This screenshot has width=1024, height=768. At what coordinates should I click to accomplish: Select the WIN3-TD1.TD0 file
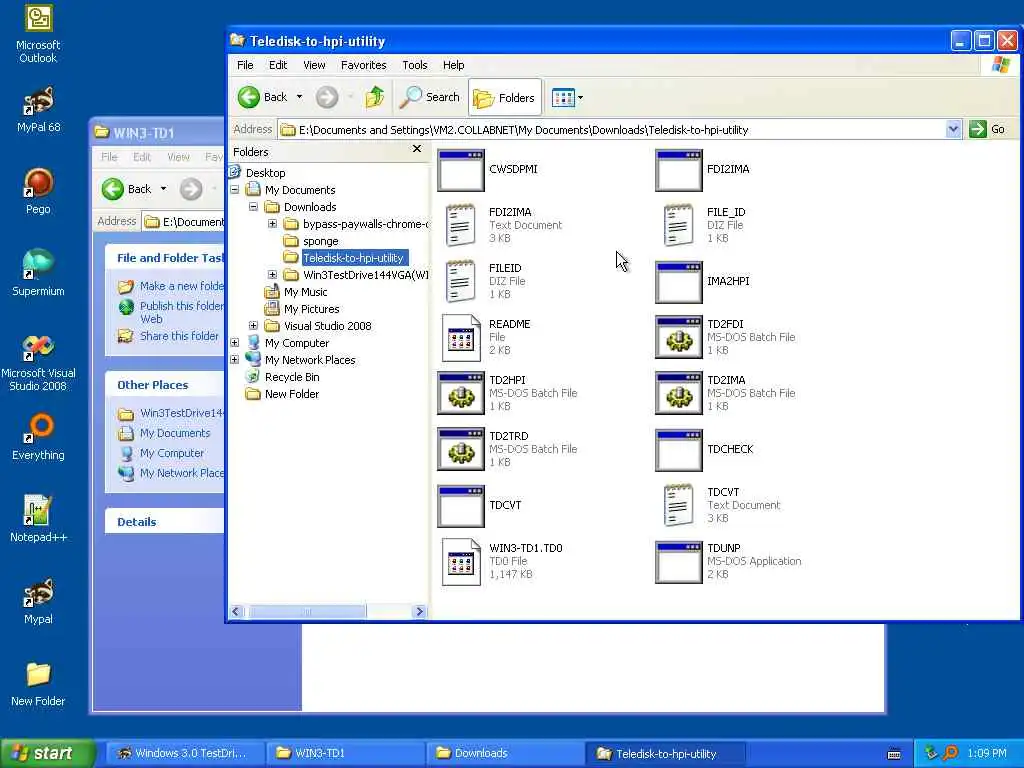502,562
